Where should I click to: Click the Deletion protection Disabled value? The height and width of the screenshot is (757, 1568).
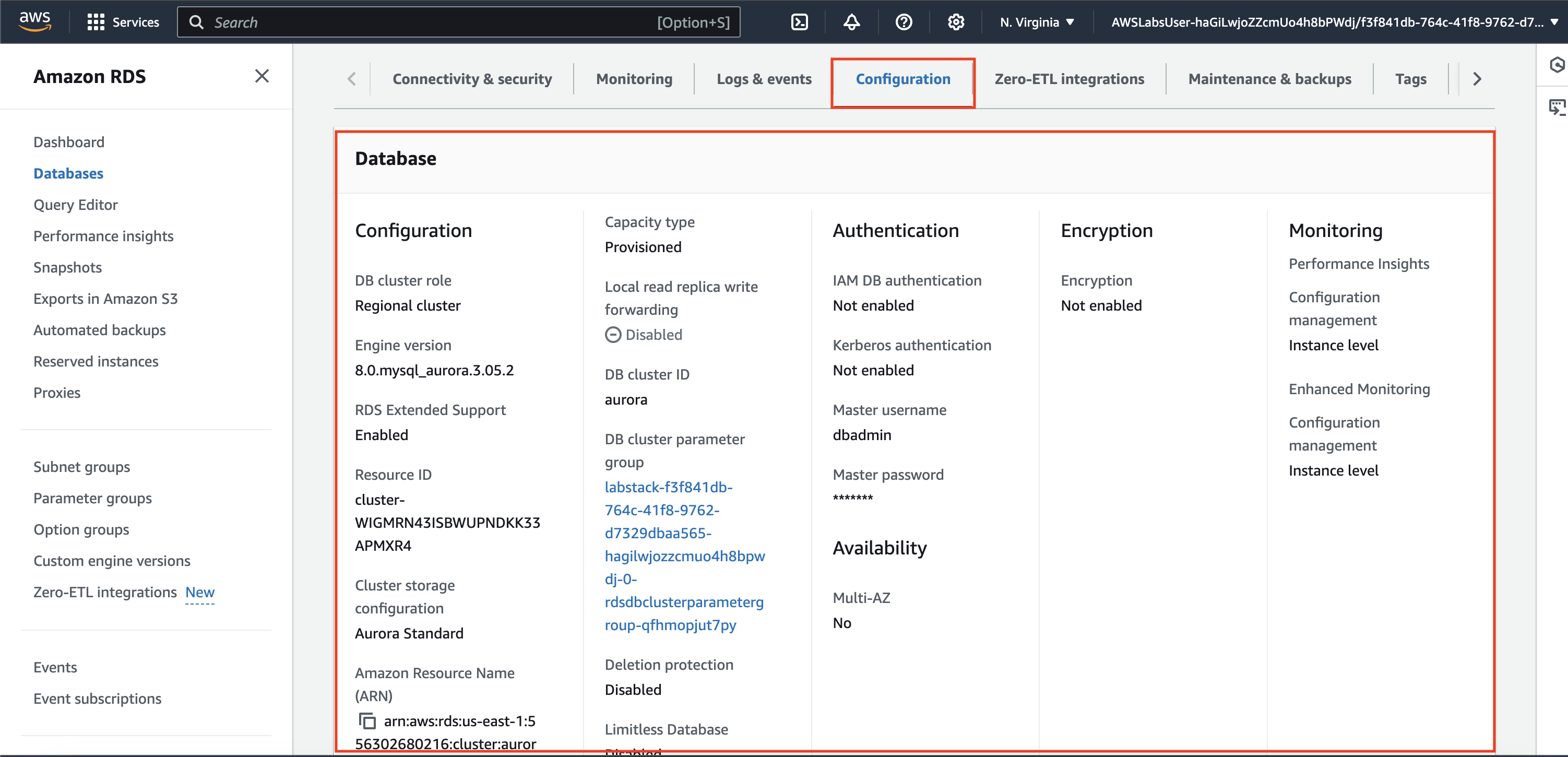(633, 690)
